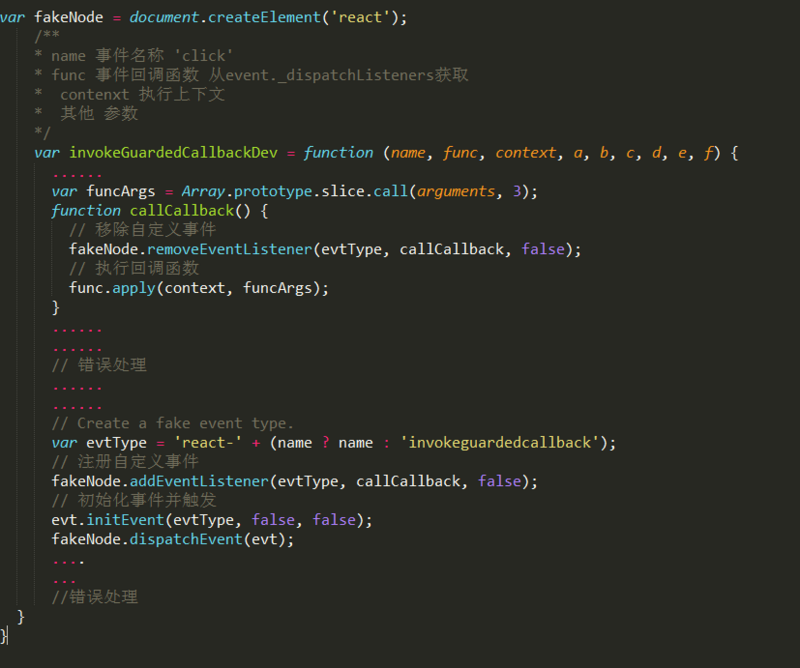The height and width of the screenshot is (668, 800).
Task: Click 'callCallback' in the function definition line
Action: 182,211
